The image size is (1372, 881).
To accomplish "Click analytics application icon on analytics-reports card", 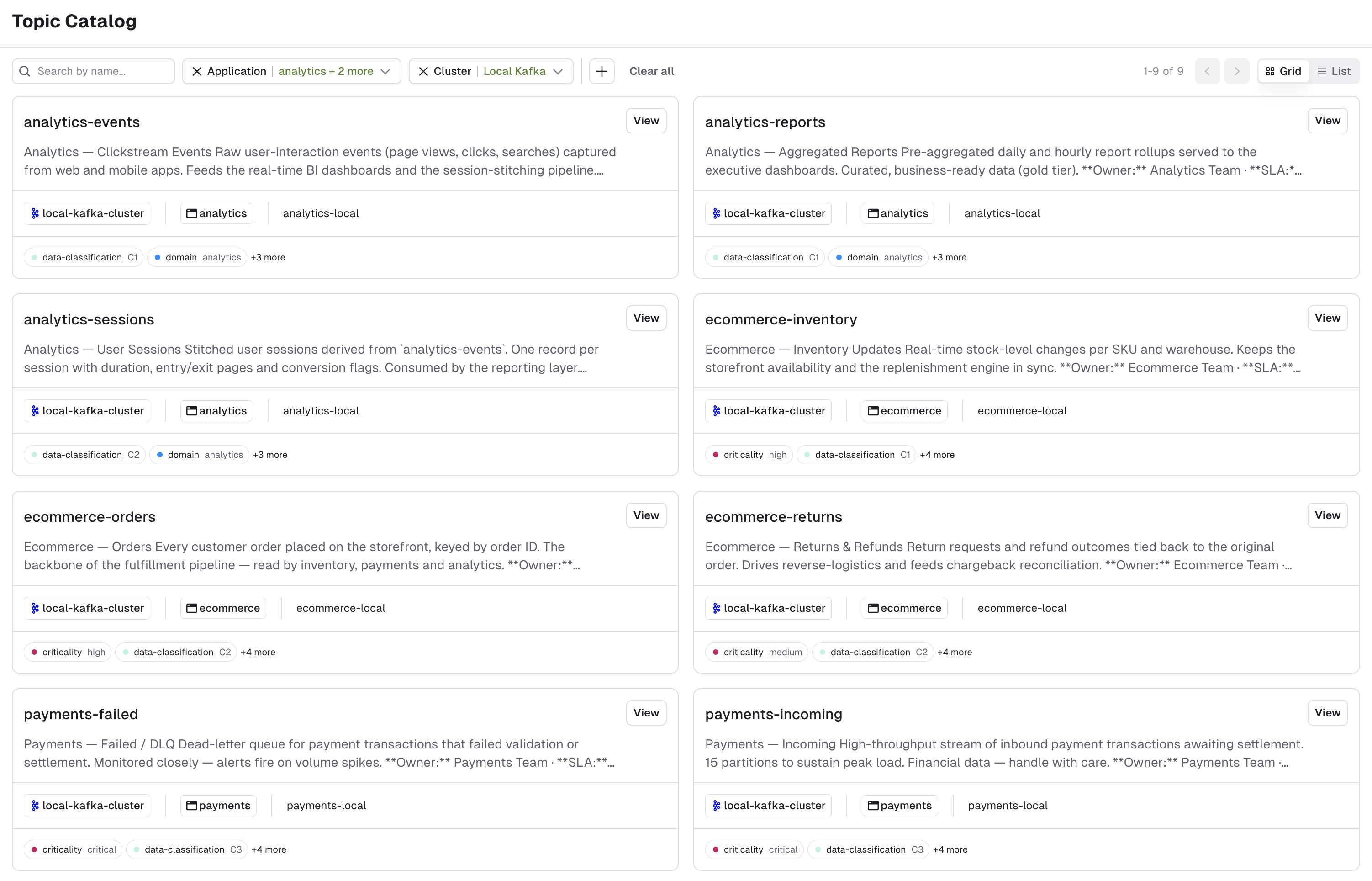I will [873, 213].
